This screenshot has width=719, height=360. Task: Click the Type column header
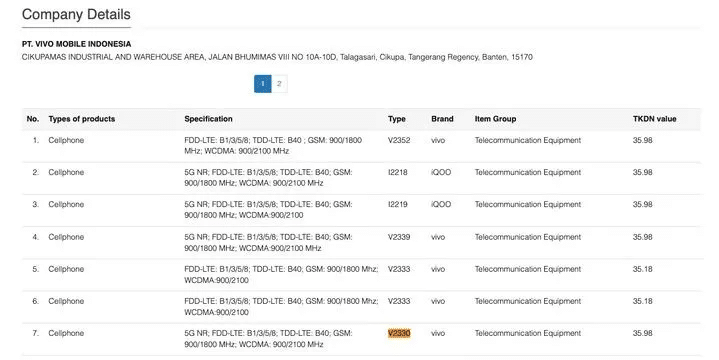(397, 119)
